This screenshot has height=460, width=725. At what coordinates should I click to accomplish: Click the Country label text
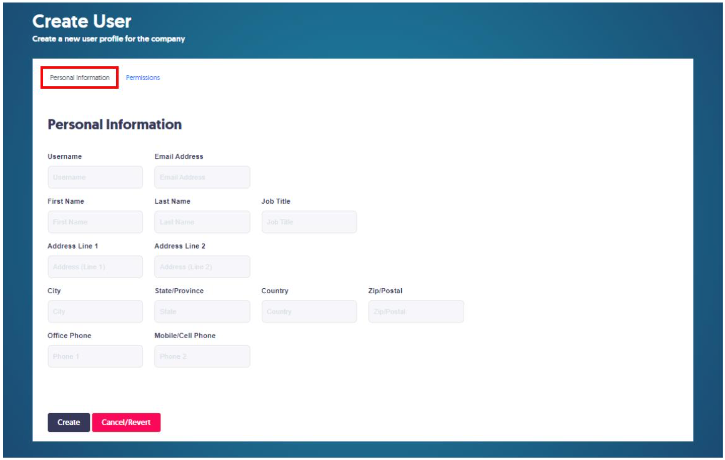(x=275, y=291)
